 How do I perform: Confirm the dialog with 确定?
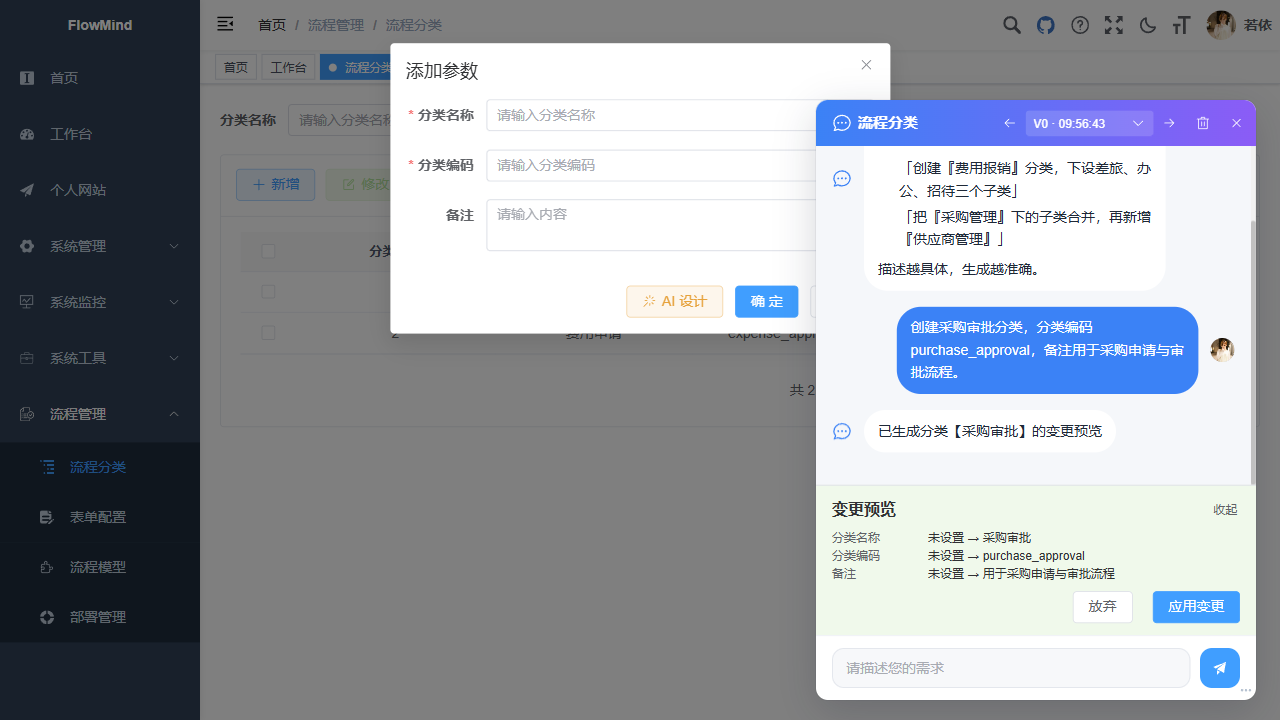tap(766, 301)
